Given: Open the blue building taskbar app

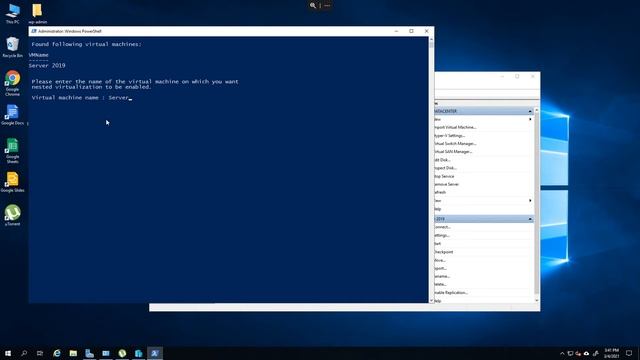Looking at the screenshot, I should [138, 353].
